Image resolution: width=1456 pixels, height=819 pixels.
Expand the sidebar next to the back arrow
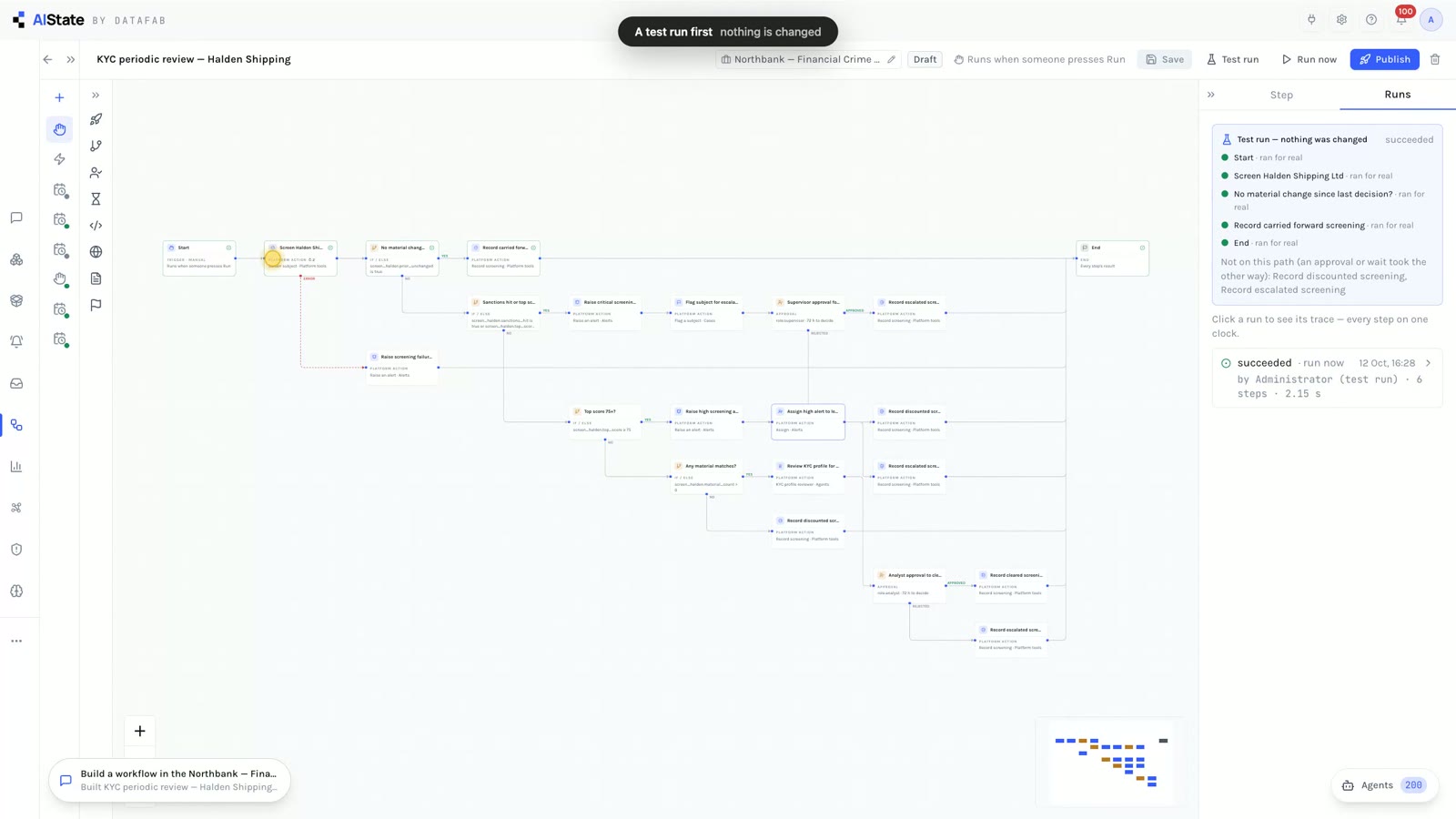pyautogui.click(x=70, y=59)
